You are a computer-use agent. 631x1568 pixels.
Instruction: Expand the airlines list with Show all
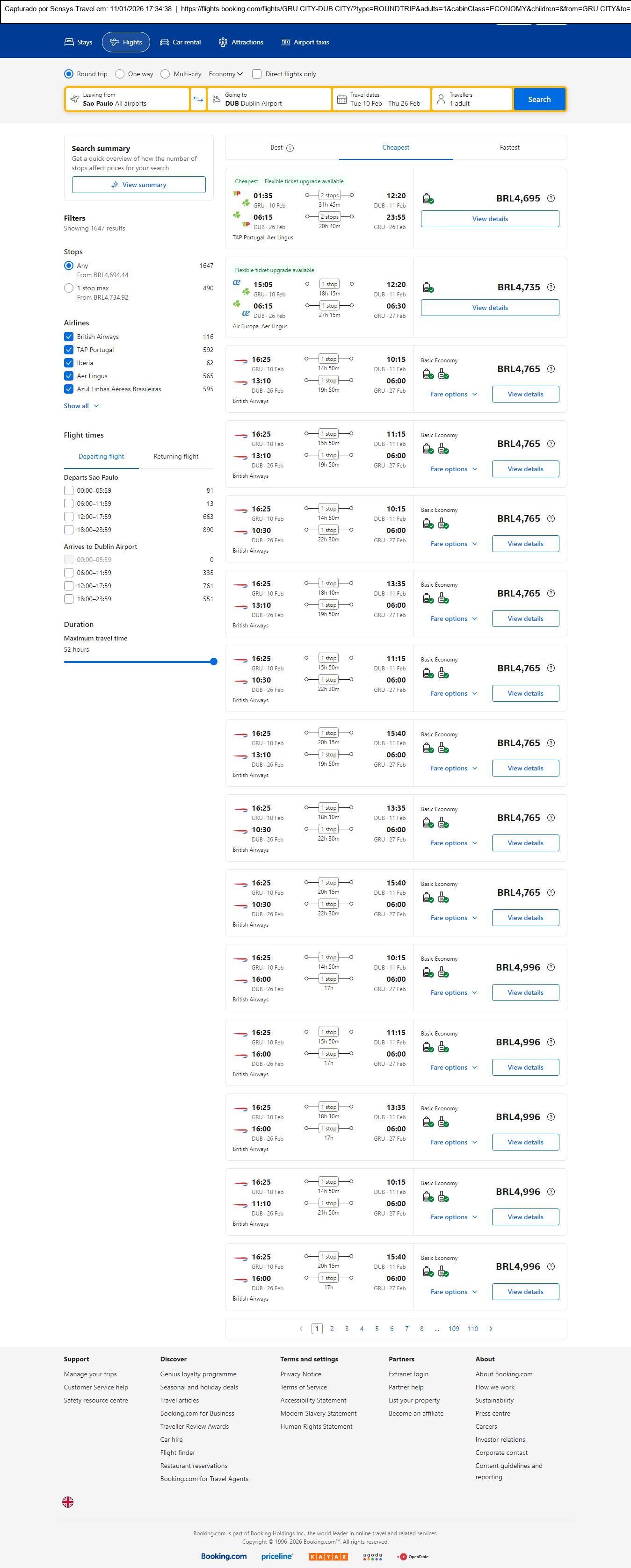click(81, 406)
